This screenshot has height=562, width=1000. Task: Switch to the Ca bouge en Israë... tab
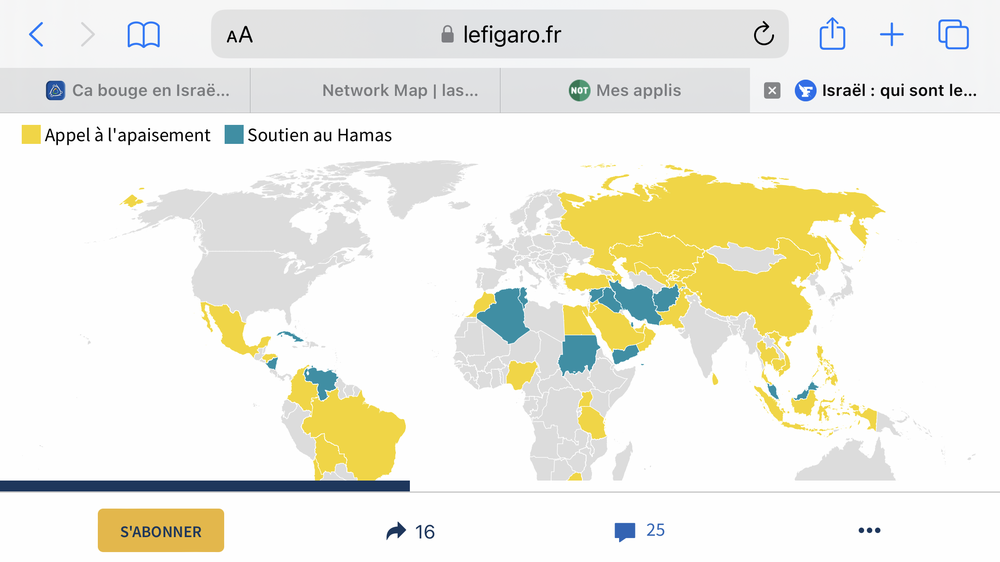click(x=138, y=91)
